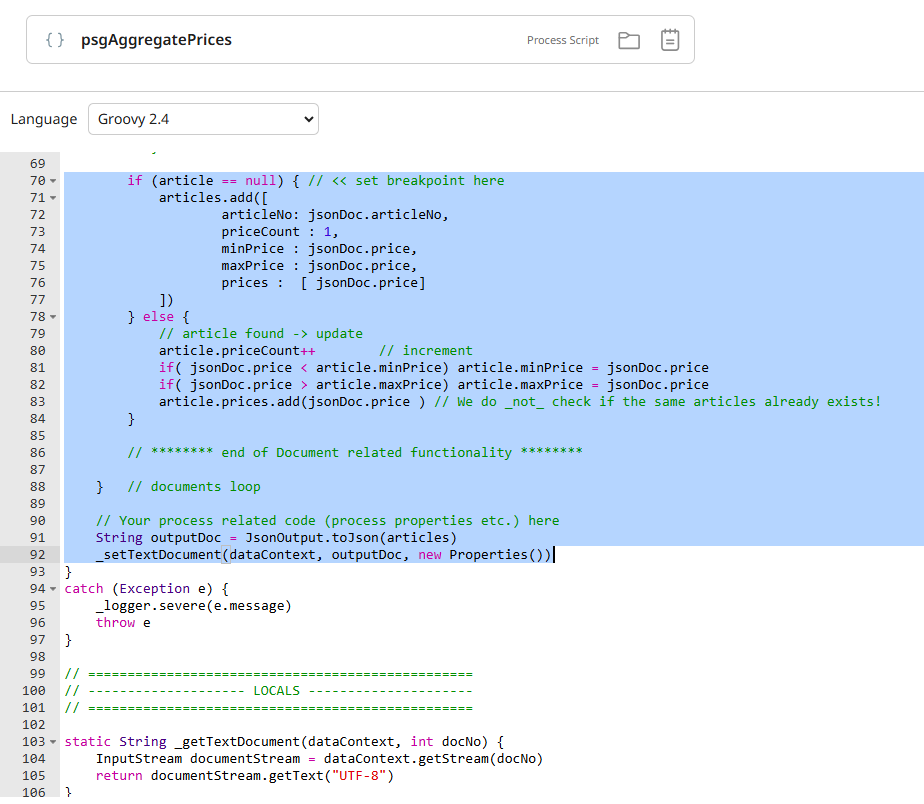Click 'JsonOutput.toJson(articles)' on line 91

coord(351,538)
